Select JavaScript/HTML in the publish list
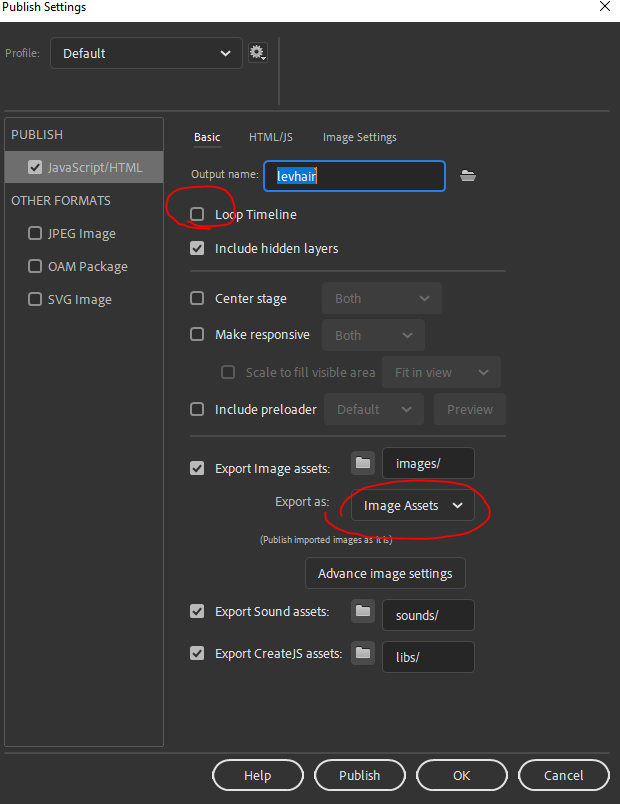 tap(84, 167)
